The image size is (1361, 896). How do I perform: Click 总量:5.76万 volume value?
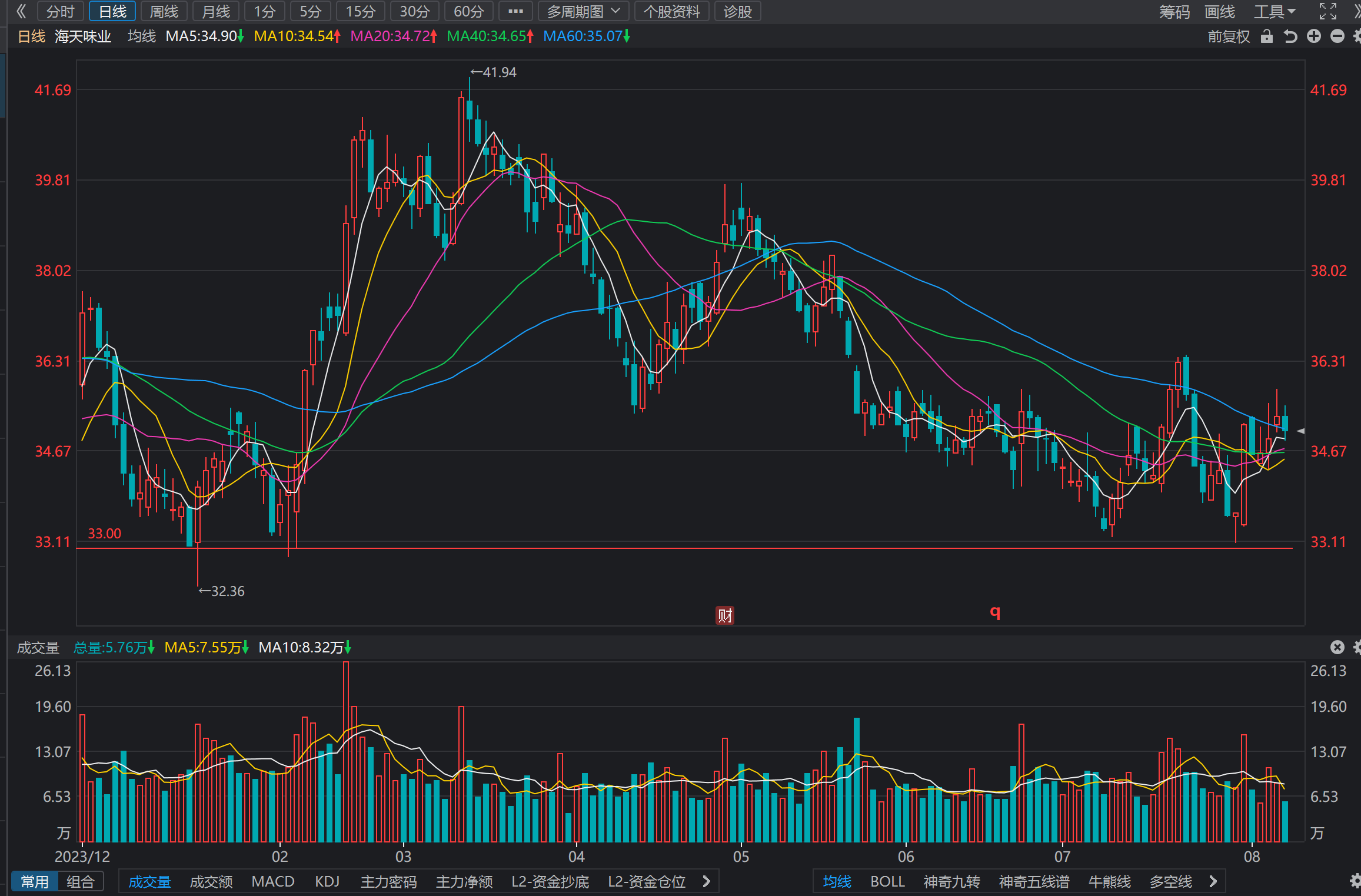[x=114, y=648]
